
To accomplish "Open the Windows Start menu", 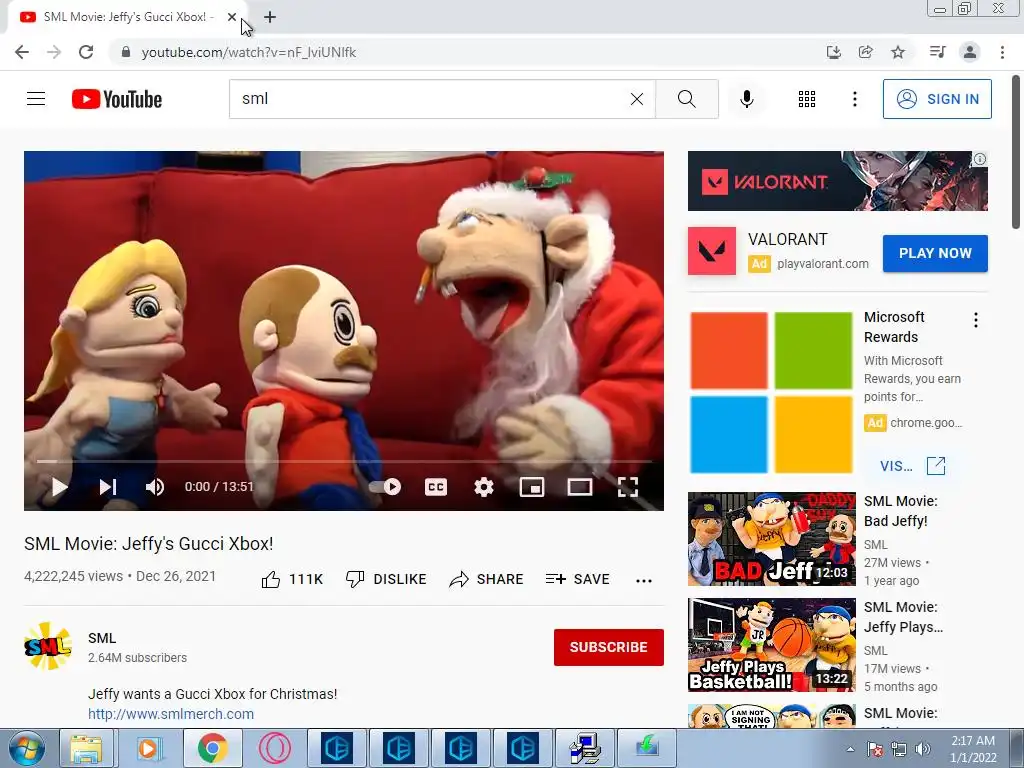I will pos(26,748).
